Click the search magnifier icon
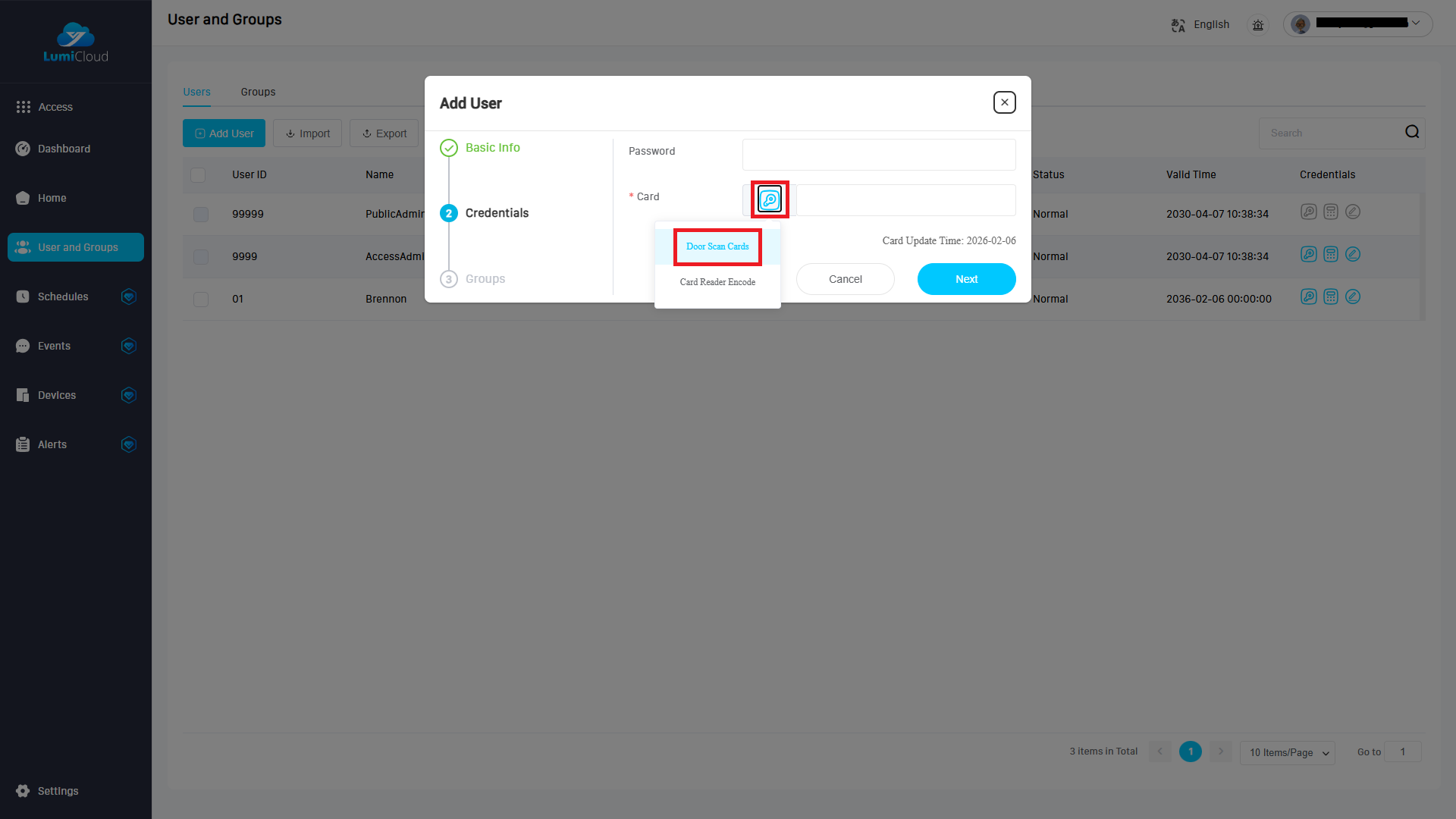The image size is (1456, 819). [x=1412, y=132]
